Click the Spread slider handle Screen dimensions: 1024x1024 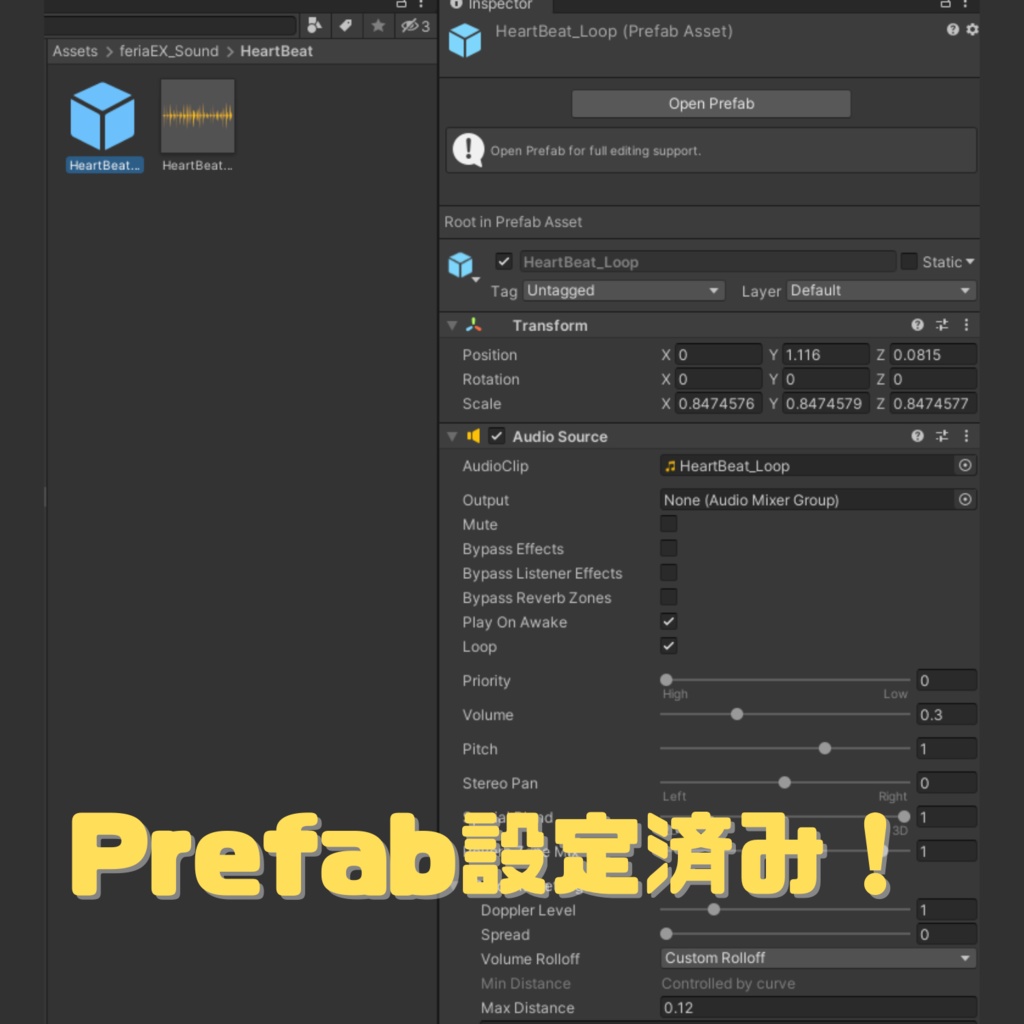click(x=666, y=934)
